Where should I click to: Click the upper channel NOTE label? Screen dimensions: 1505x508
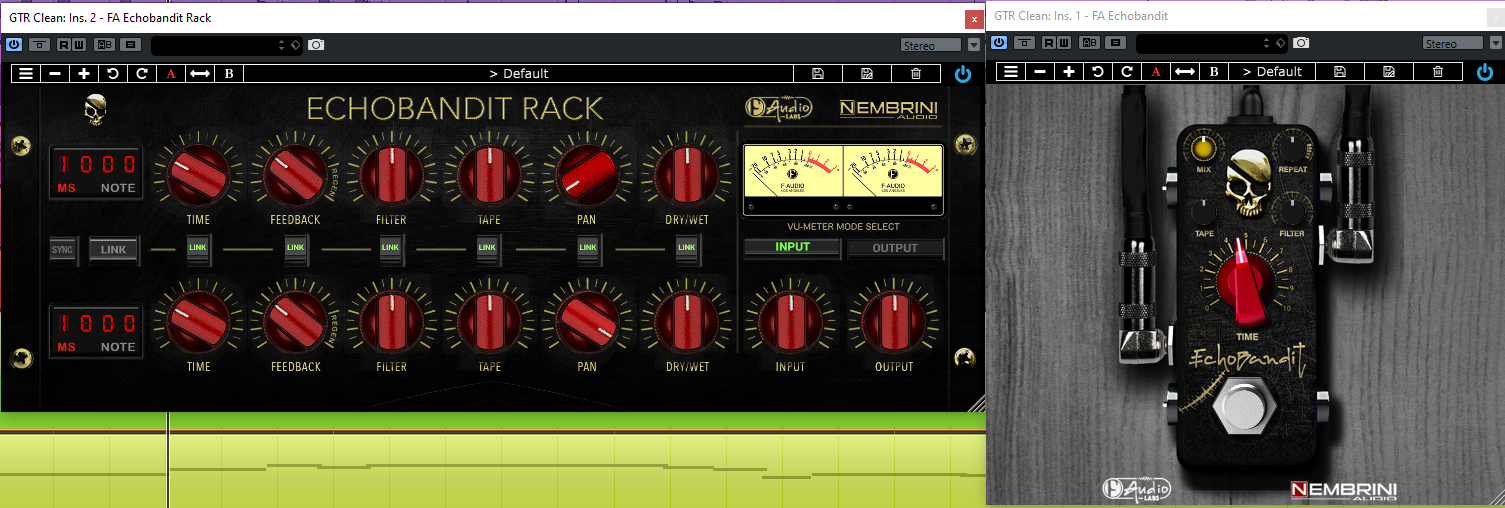coord(118,188)
